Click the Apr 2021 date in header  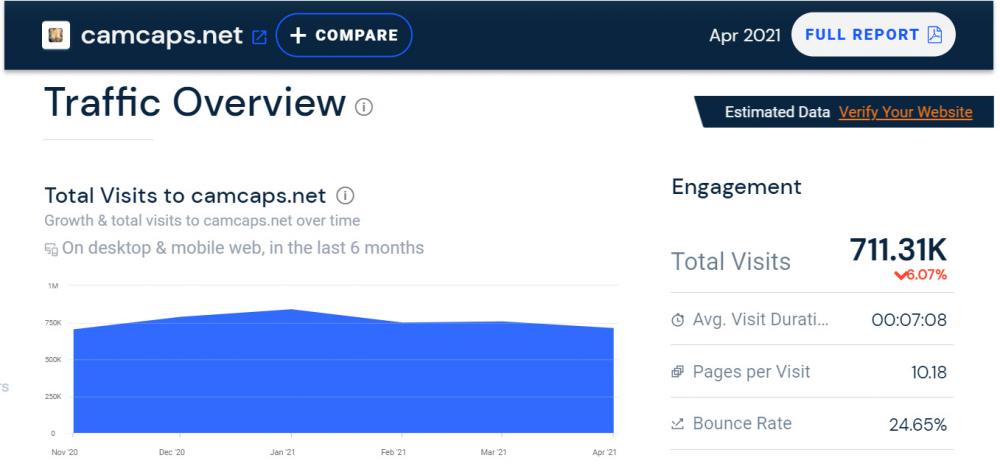click(742, 35)
